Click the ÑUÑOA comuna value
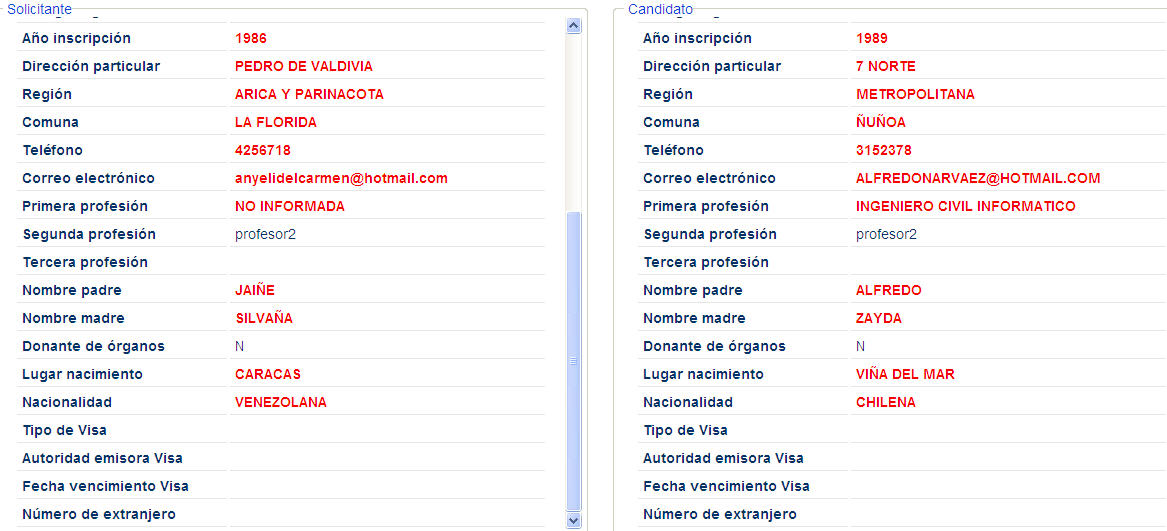Screen dimensions: 1167x531 880,122
